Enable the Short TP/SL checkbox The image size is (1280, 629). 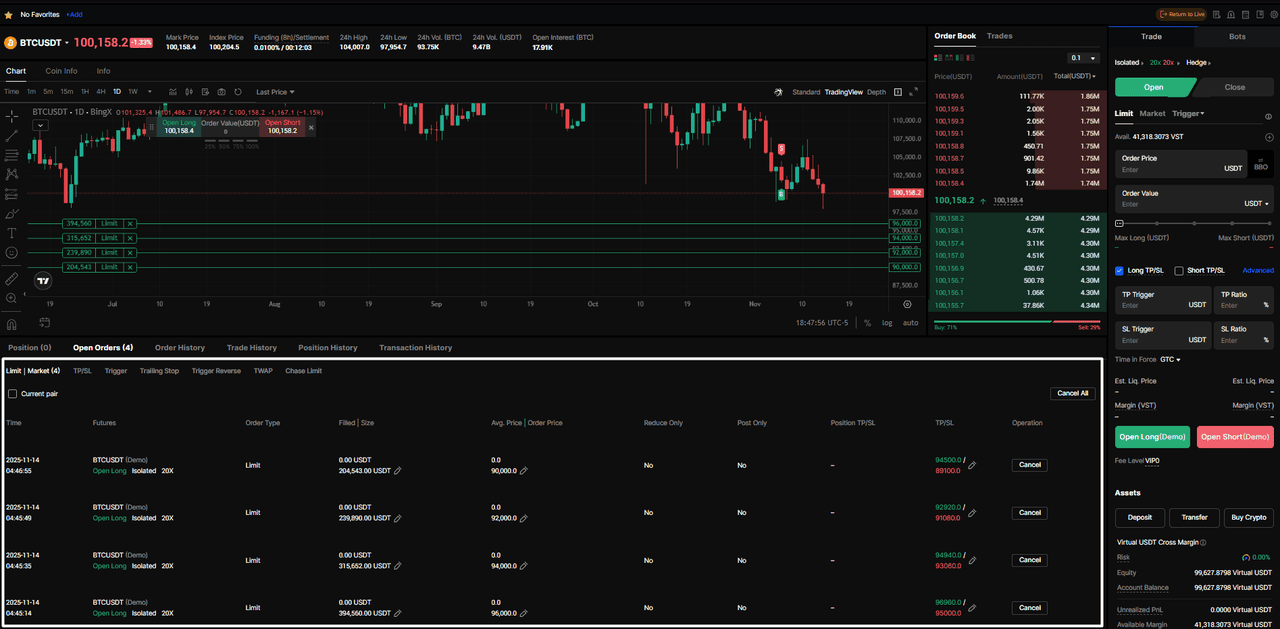click(x=1179, y=271)
